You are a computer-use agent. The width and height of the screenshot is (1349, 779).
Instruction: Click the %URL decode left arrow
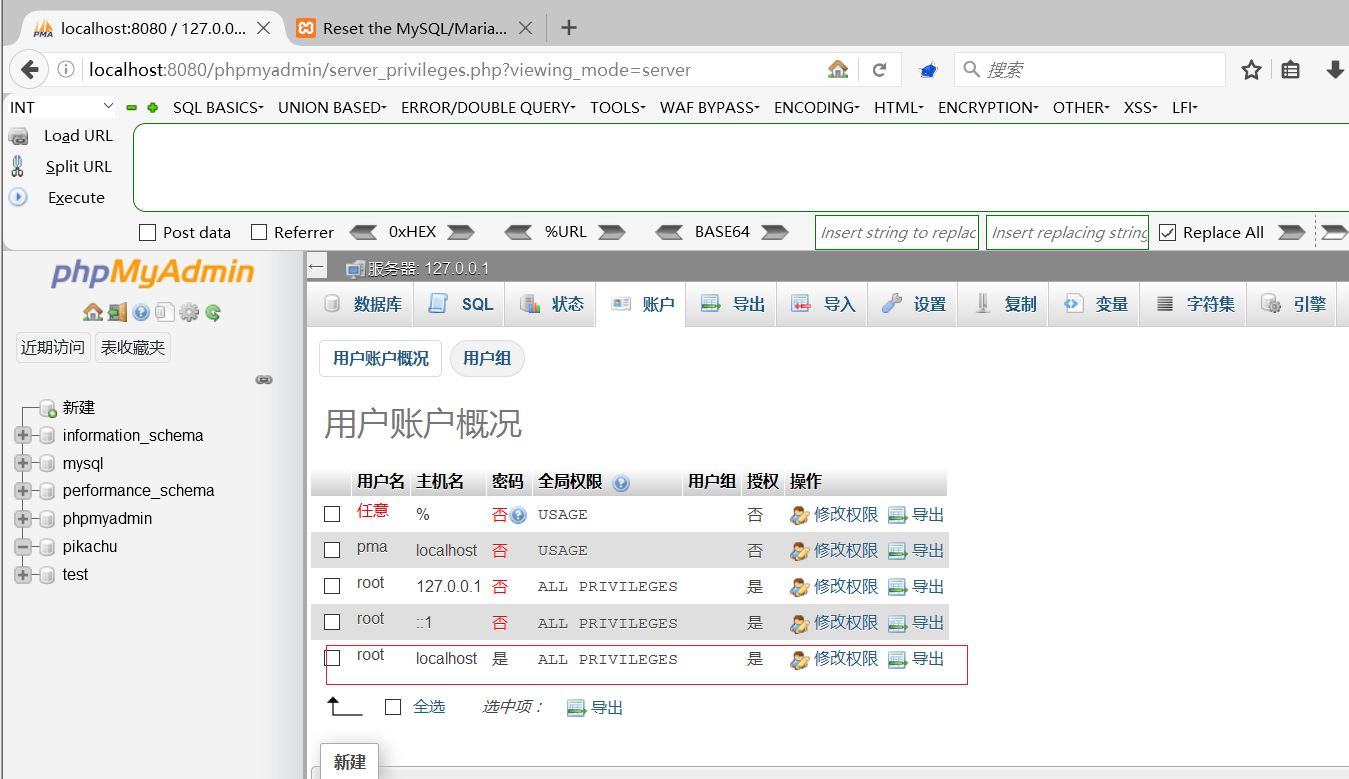(x=518, y=232)
